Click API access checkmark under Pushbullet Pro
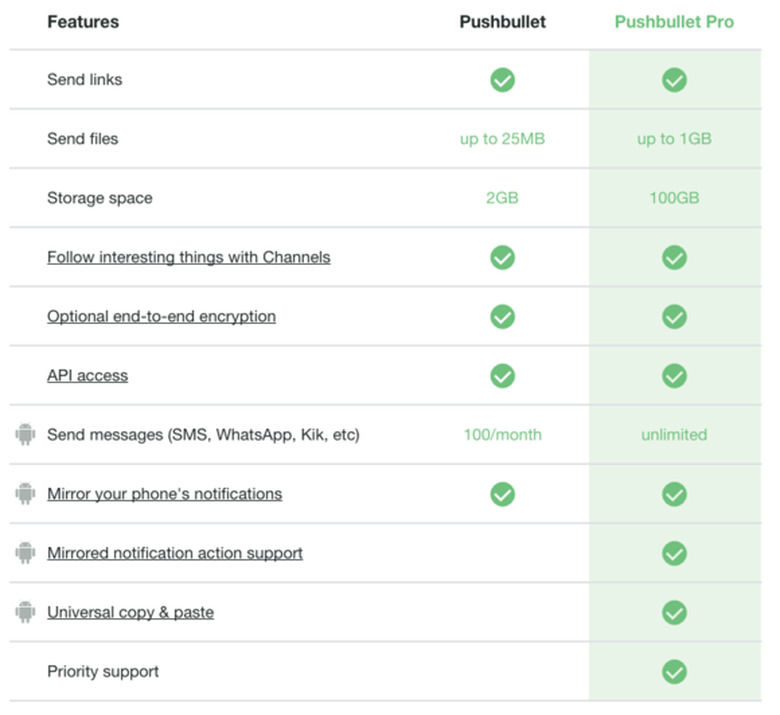The height and width of the screenshot is (715, 780). [x=674, y=376]
